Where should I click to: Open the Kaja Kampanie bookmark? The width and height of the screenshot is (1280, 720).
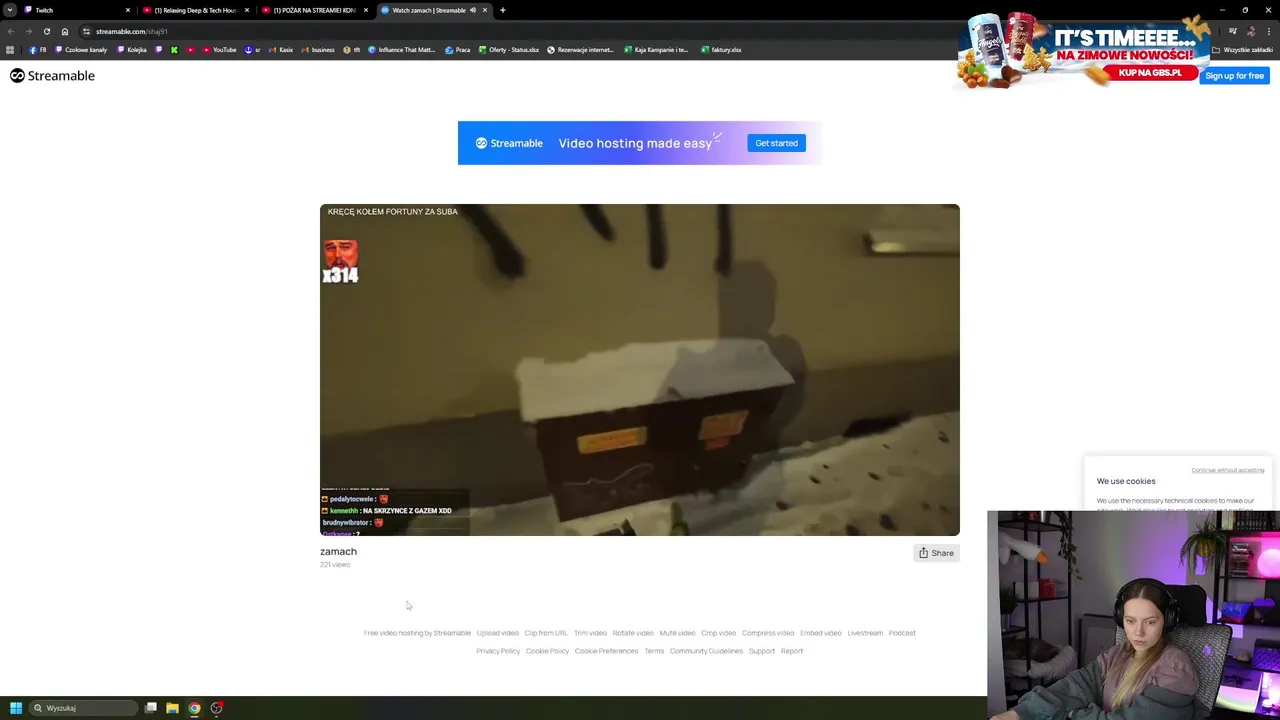coord(656,50)
